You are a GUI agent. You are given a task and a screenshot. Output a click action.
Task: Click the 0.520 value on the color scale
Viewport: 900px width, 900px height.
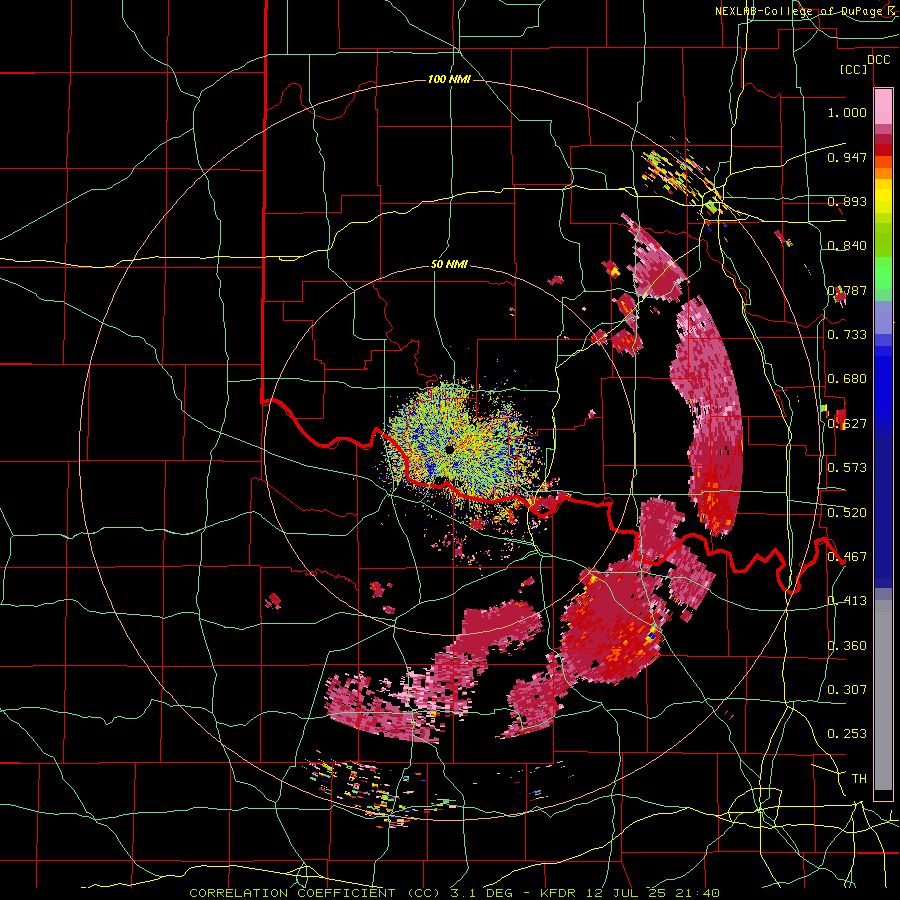coord(847,513)
